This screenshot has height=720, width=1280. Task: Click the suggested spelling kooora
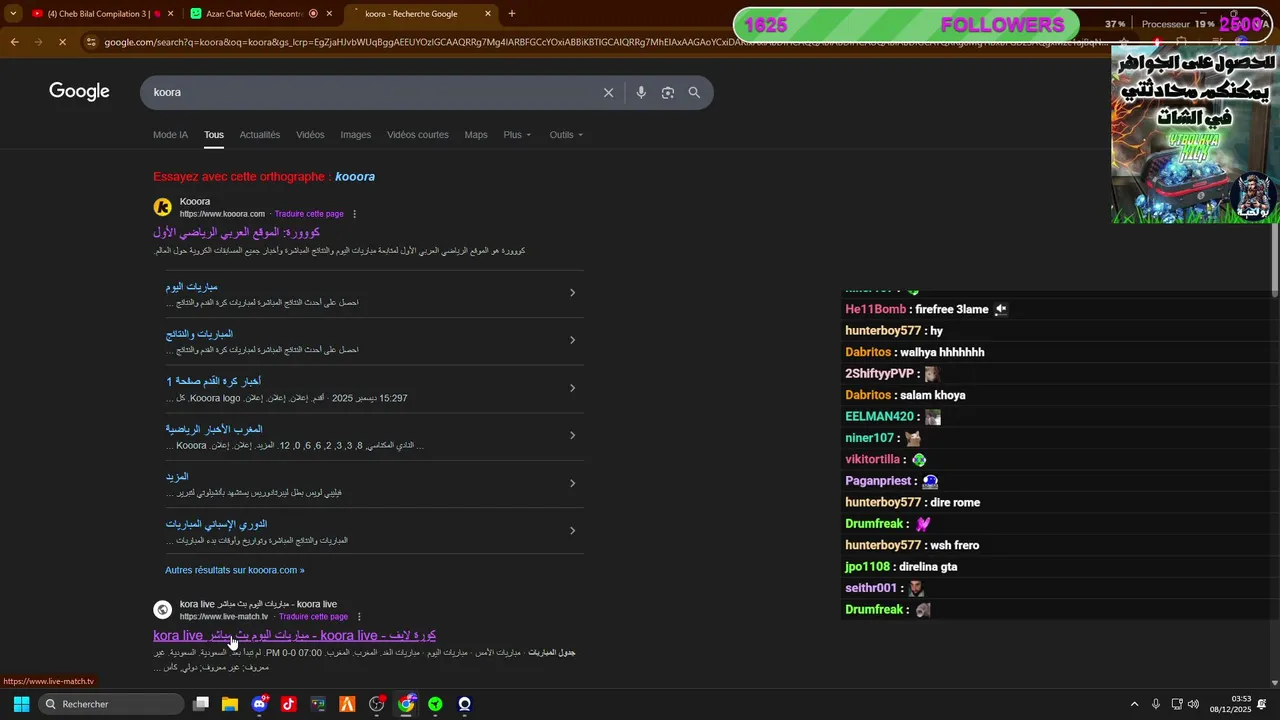pos(355,177)
